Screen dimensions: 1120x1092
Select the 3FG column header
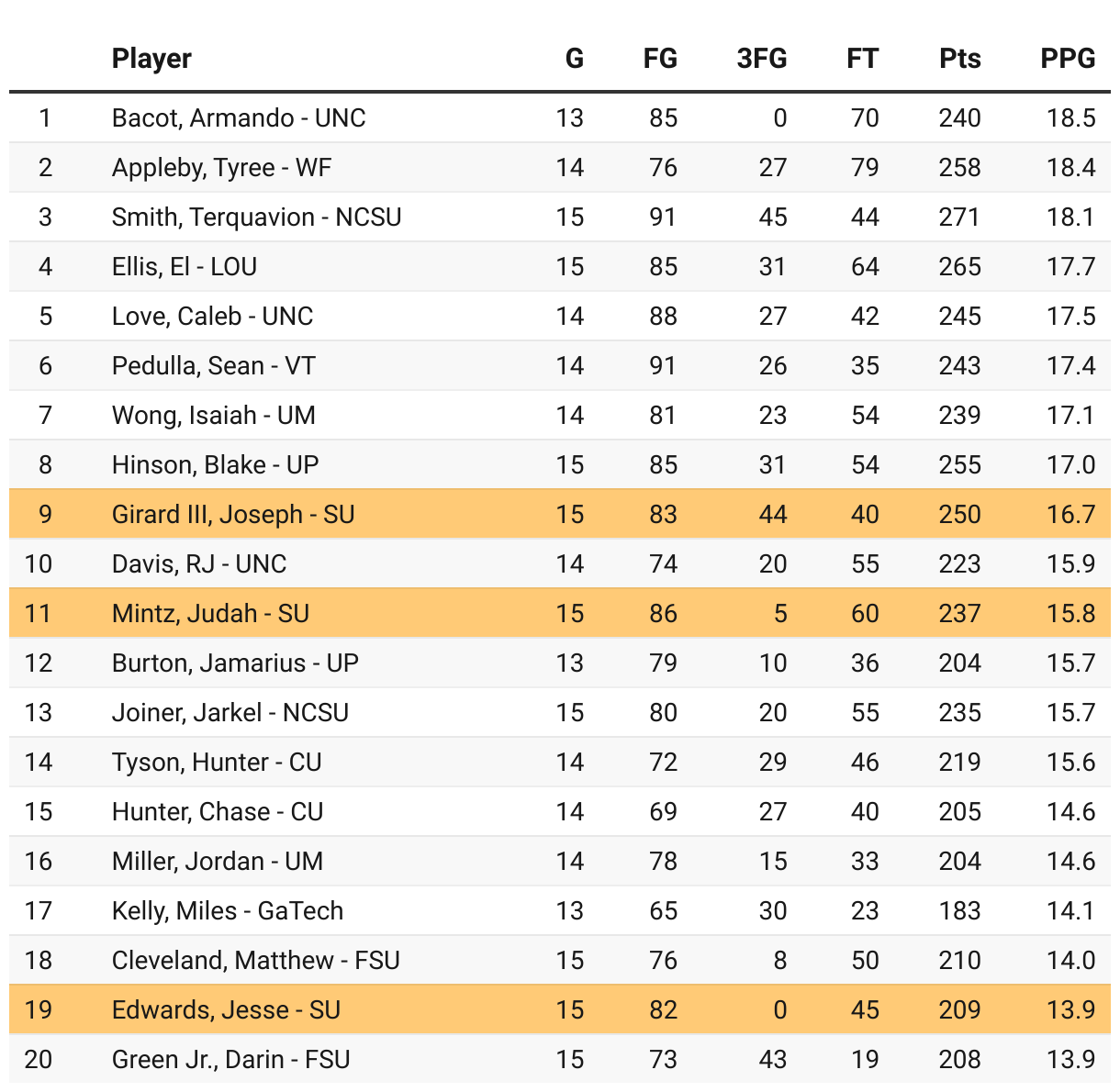pos(761,59)
